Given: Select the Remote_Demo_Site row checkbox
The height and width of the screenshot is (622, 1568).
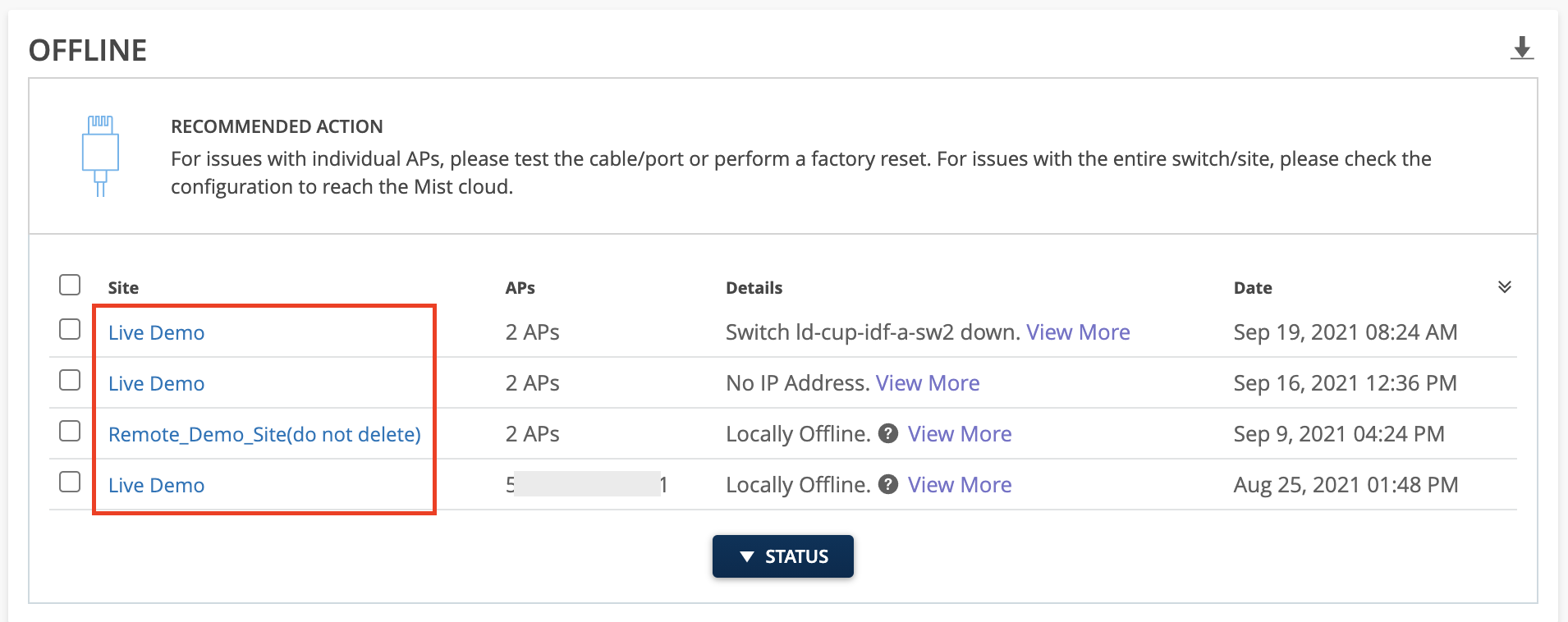Looking at the screenshot, I should pyautogui.click(x=70, y=431).
